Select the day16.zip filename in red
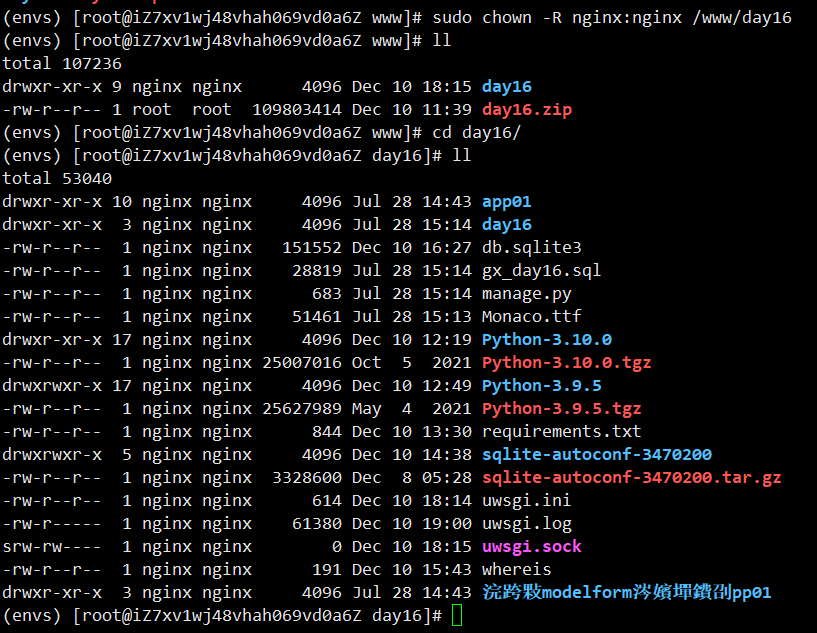 527,110
